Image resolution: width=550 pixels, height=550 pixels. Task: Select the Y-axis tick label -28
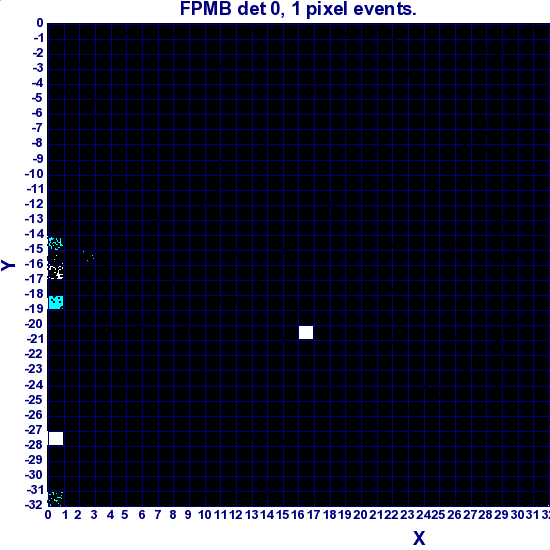(x=34, y=445)
